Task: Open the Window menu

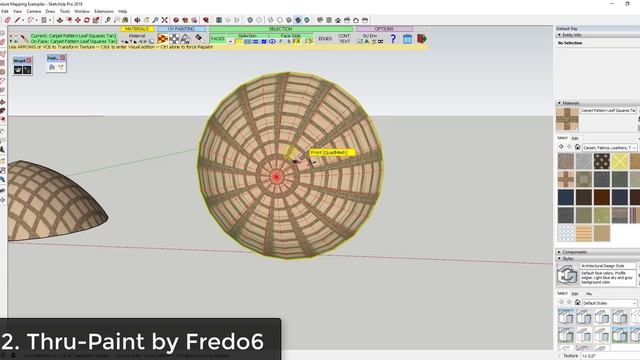Action: (82, 11)
